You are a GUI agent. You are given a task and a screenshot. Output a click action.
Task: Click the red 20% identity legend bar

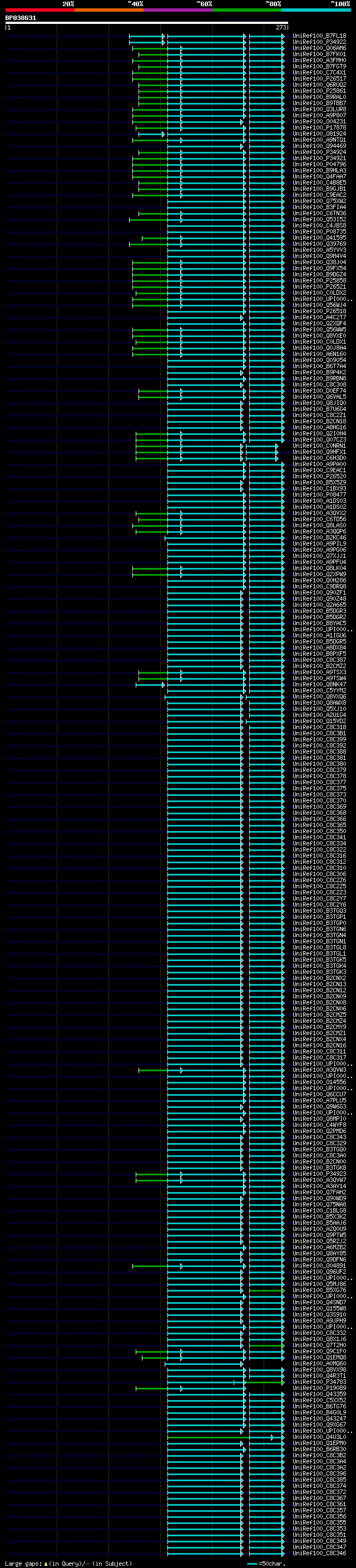[x=39, y=10]
